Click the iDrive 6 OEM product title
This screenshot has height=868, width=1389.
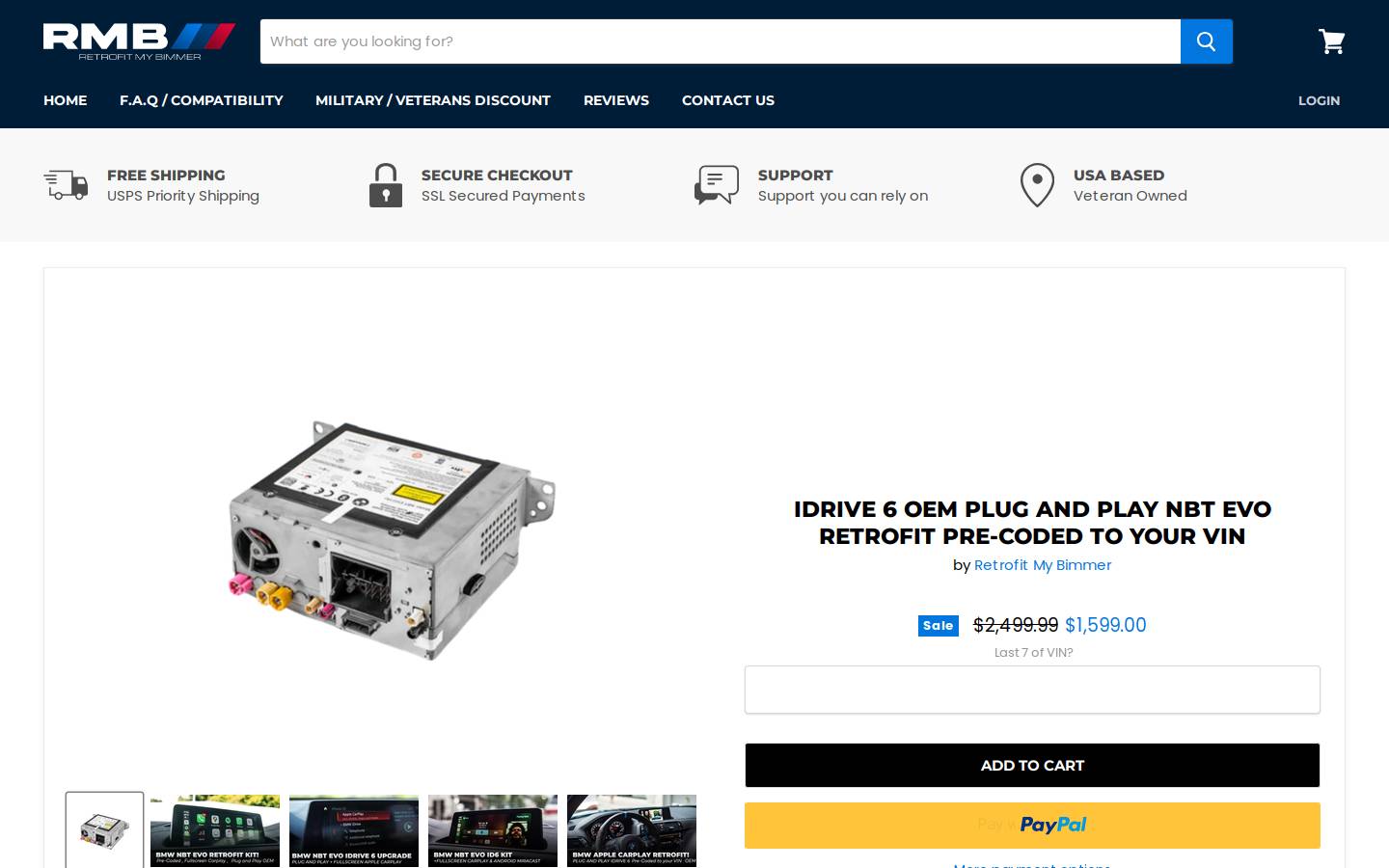point(1032,522)
